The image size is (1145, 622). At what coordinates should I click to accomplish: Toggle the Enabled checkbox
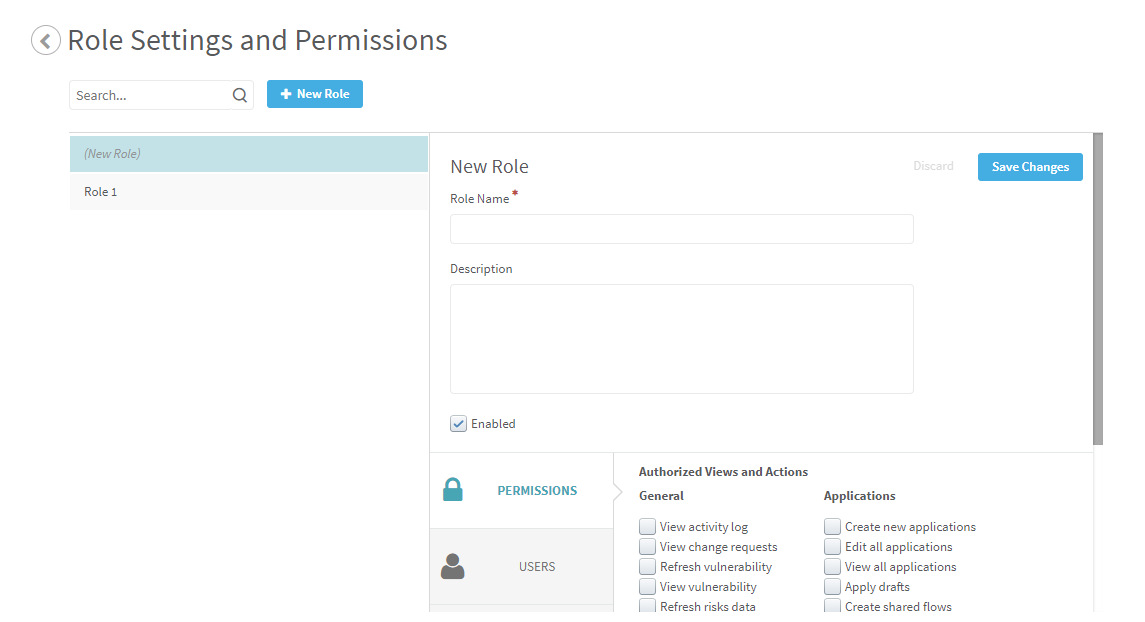click(459, 424)
